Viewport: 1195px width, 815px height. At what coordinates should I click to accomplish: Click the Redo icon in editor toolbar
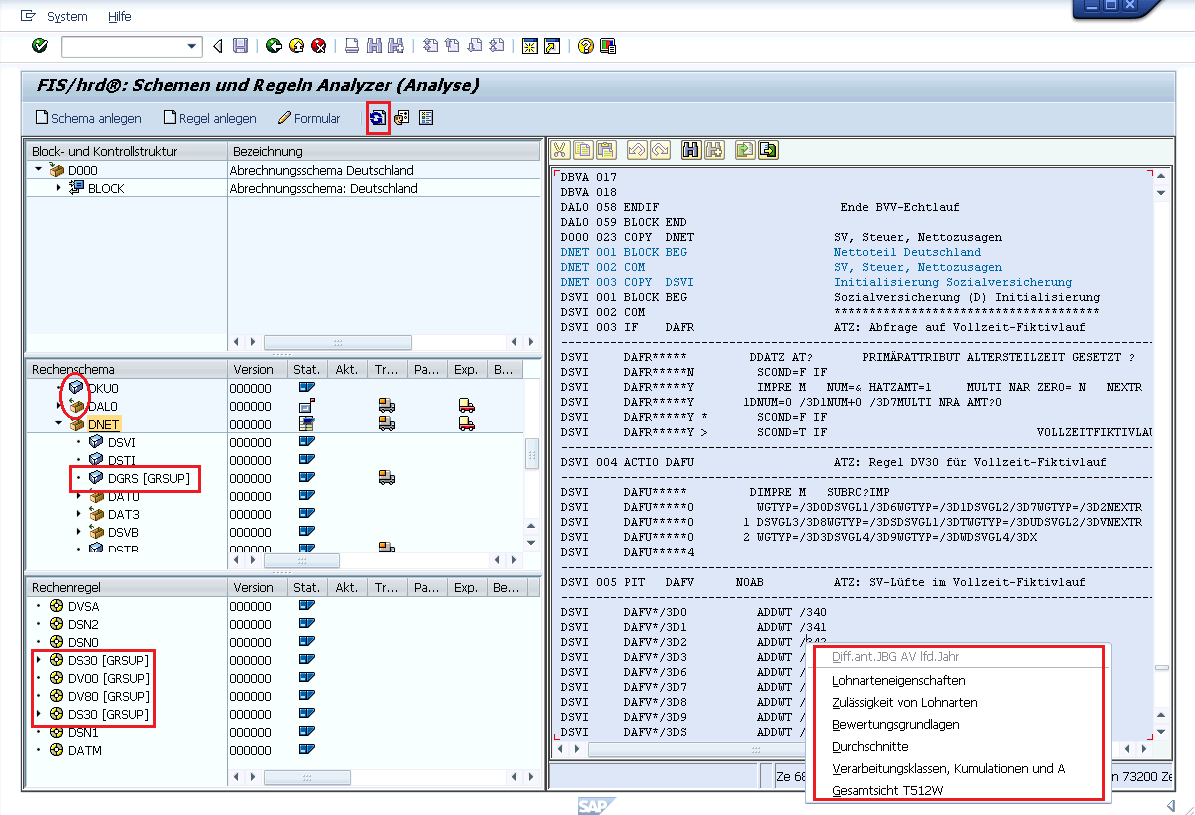click(x=660, y=150)
